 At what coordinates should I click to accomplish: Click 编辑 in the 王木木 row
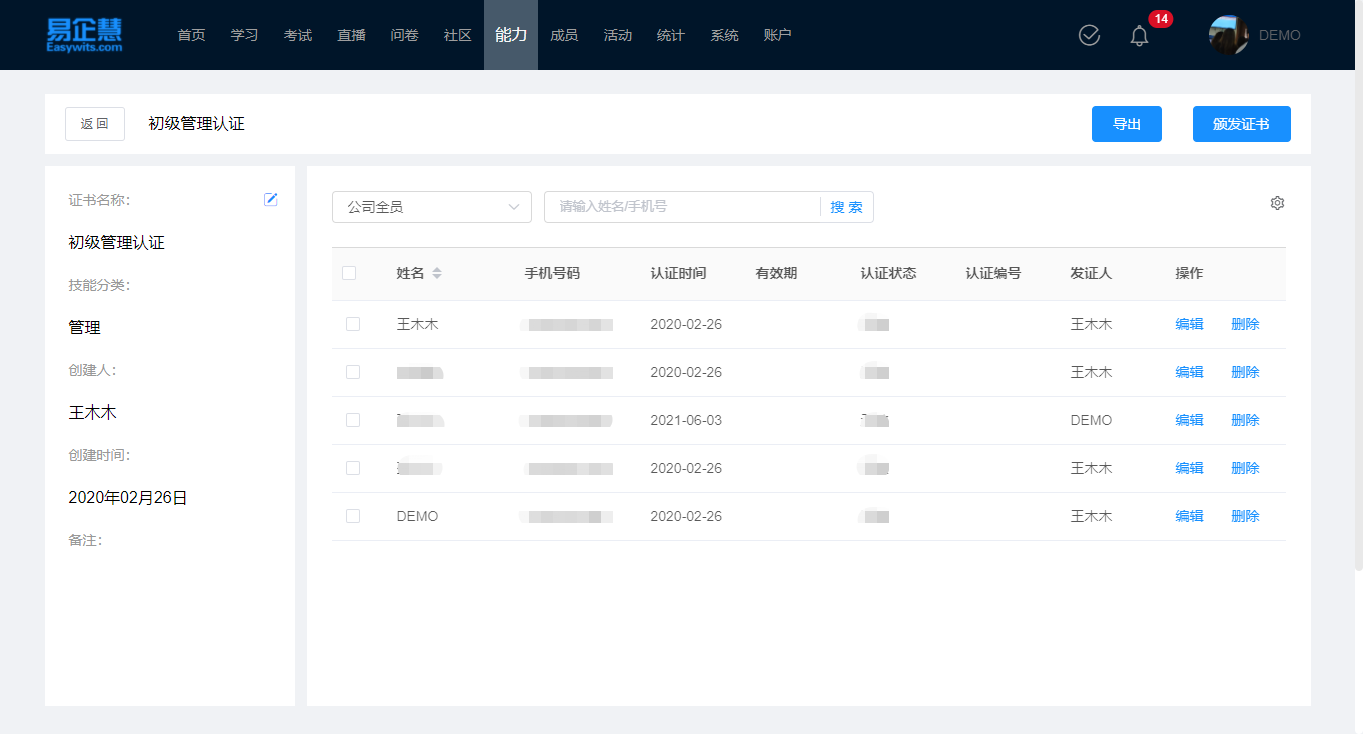coord(1189,324)
